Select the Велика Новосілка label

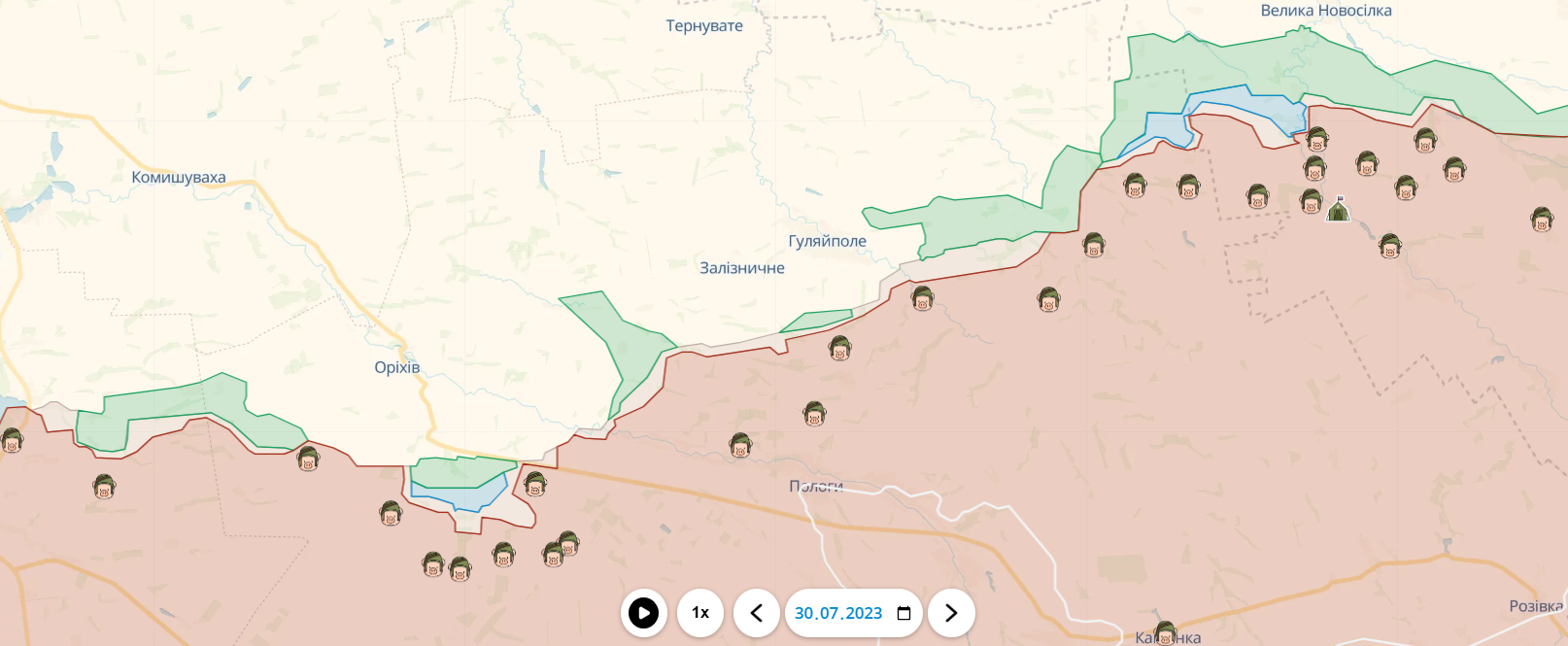[1325, 11]
